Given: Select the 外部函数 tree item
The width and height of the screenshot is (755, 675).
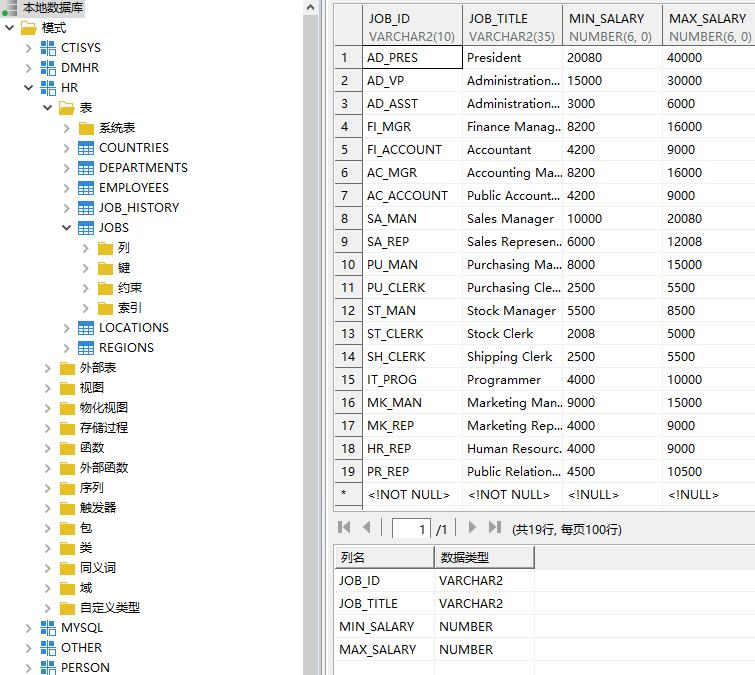Looking at the screenshot, I should [104, 468].
